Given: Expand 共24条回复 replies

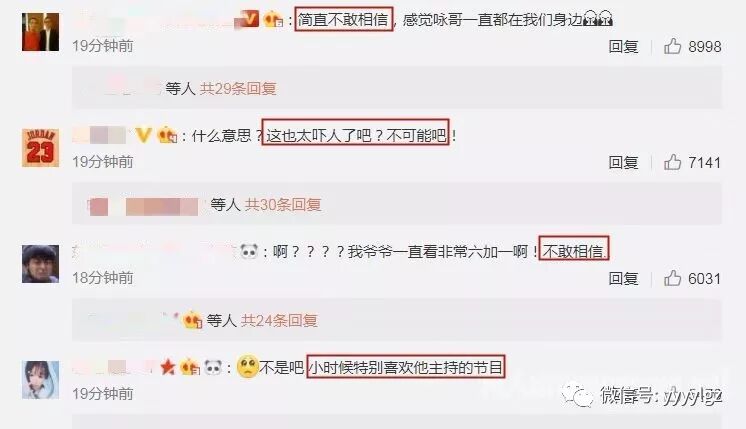Looking at the screenshot, I should point(279,321).
